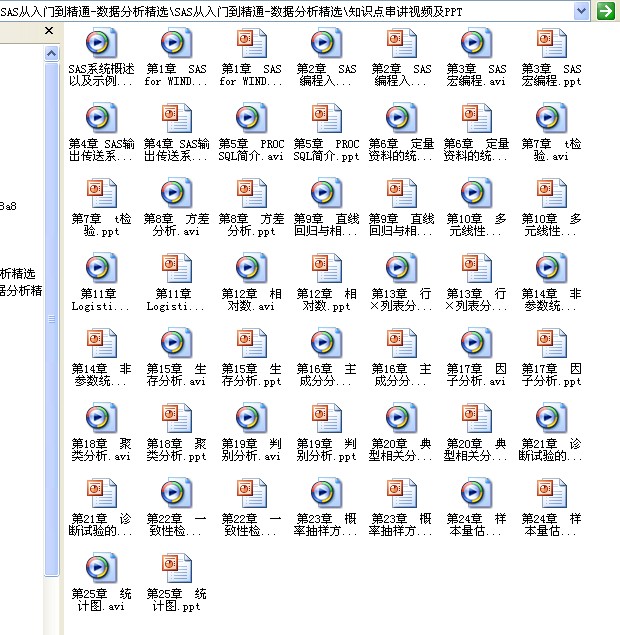Click the file name 第20章 典型相关分... under the presentation icon
This screenshot has height=635, width=620.
coord(476,450)
